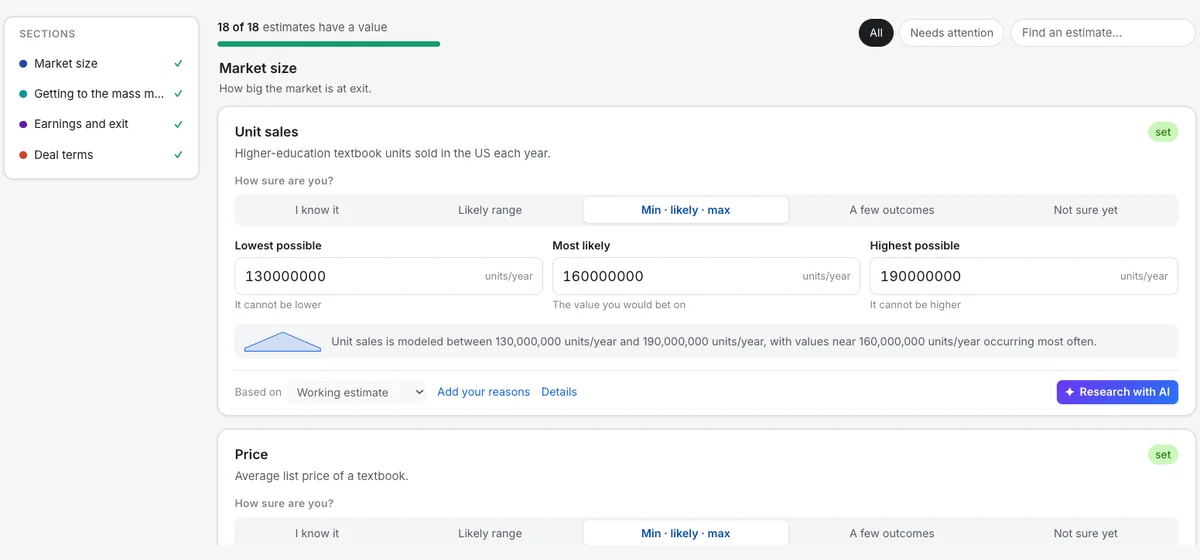Image resolution: width=1200 pixels, height=560 pixels.
Task: Choose Likely range for Price
Action: (490, 533)
